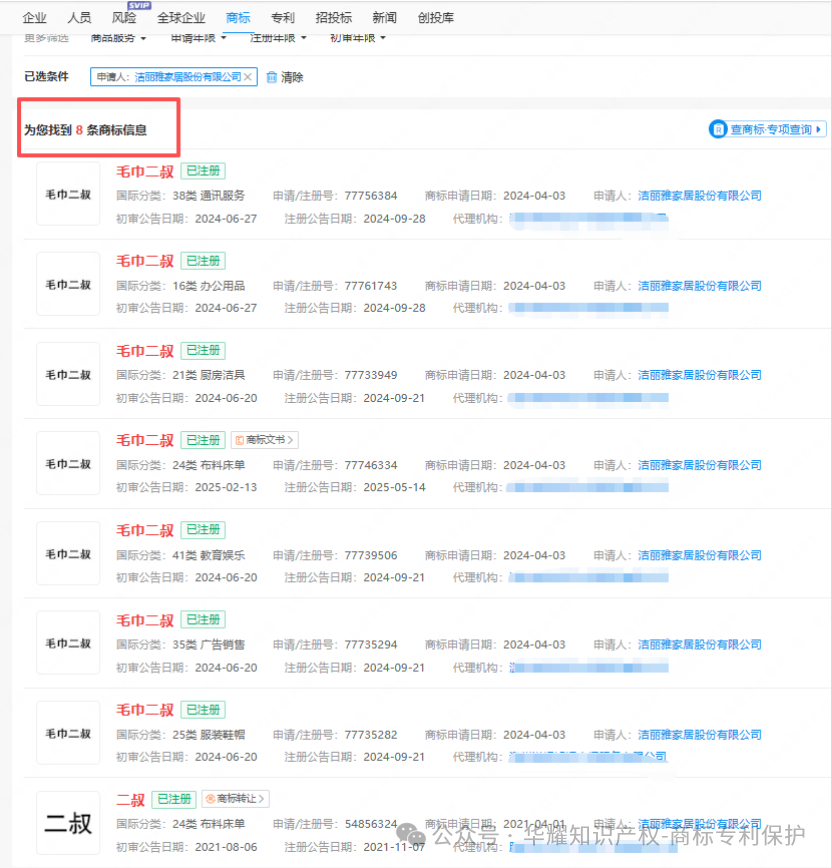This screenshot has height=868, width=832.
Task: Click the 更多筛选 filter label
Action: pos(46,38)
